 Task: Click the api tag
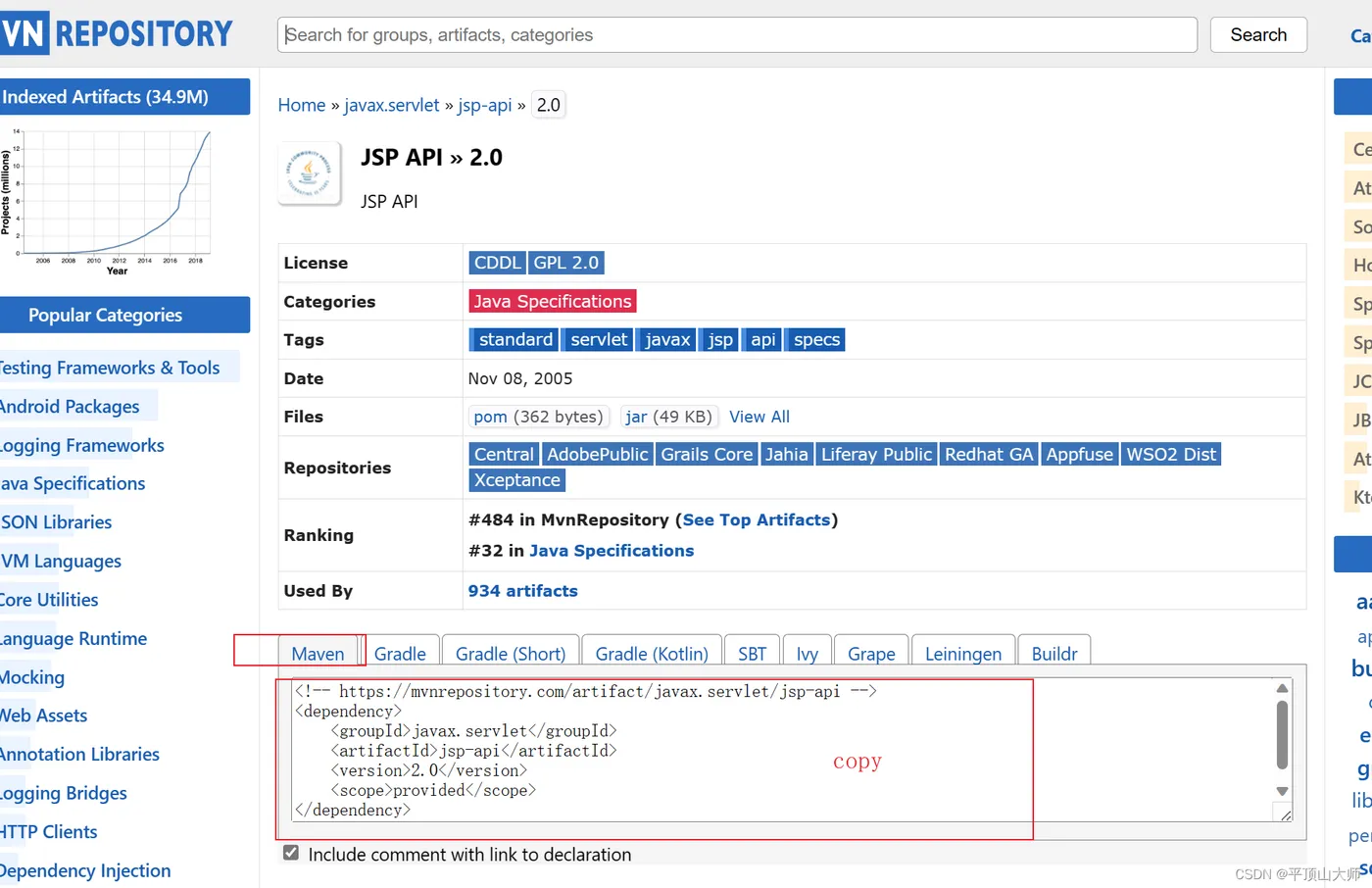pyautogui.click(x=763, y=339)
